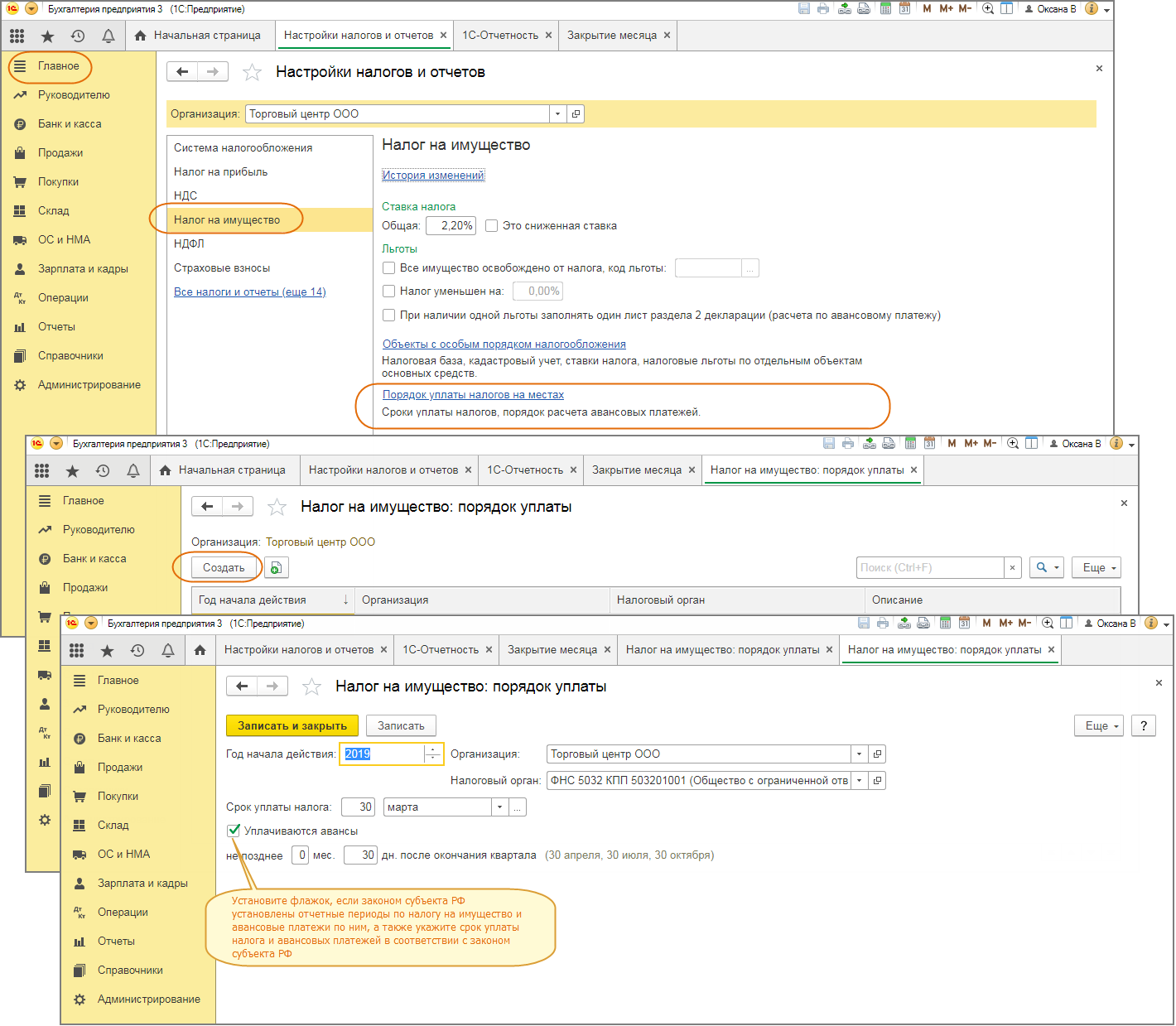Open 'Порядок уплаты налогов на местах' link
Screen dimensions: 1176x1026
pos(473,395)
